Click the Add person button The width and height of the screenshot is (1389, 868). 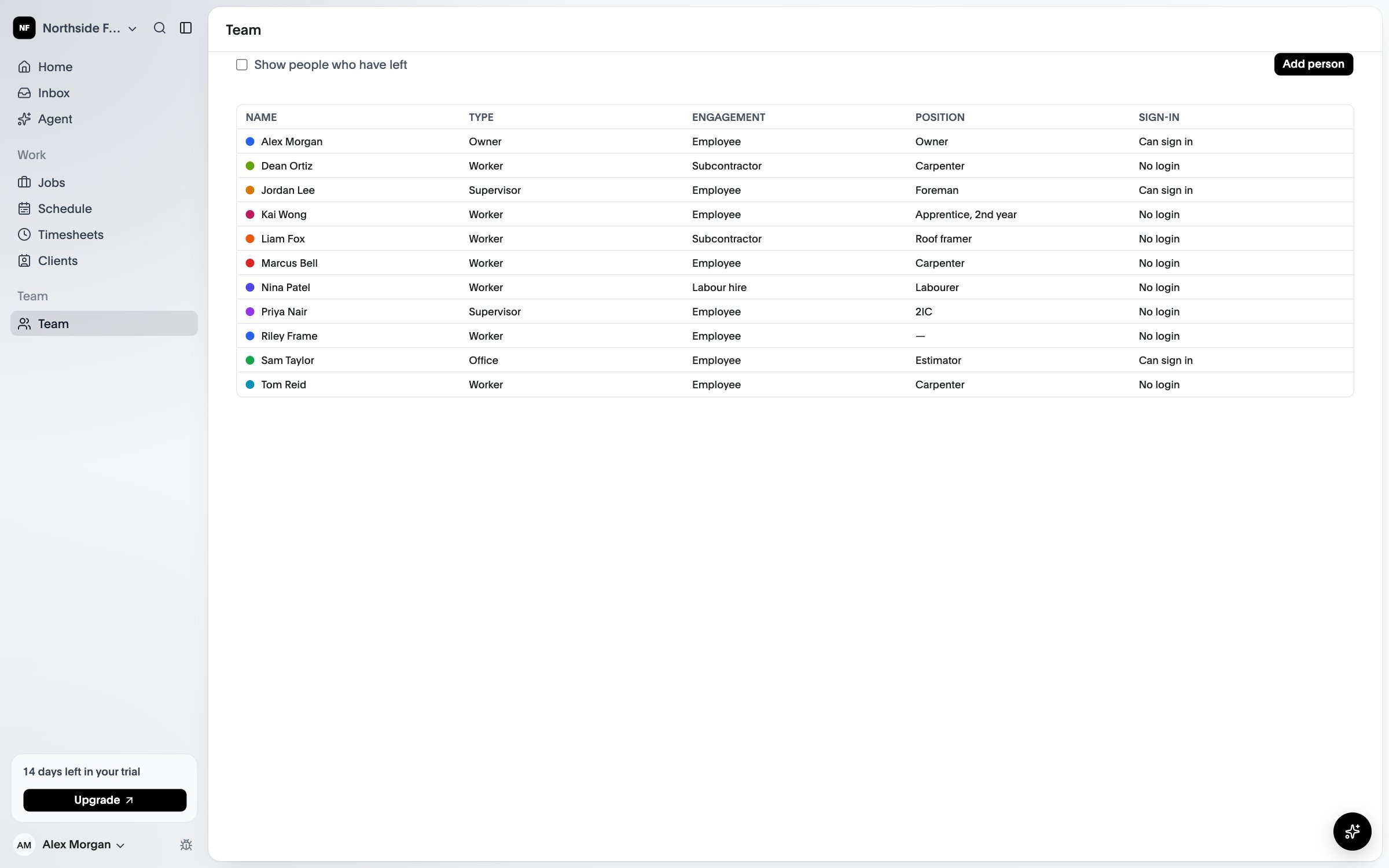1313,64
